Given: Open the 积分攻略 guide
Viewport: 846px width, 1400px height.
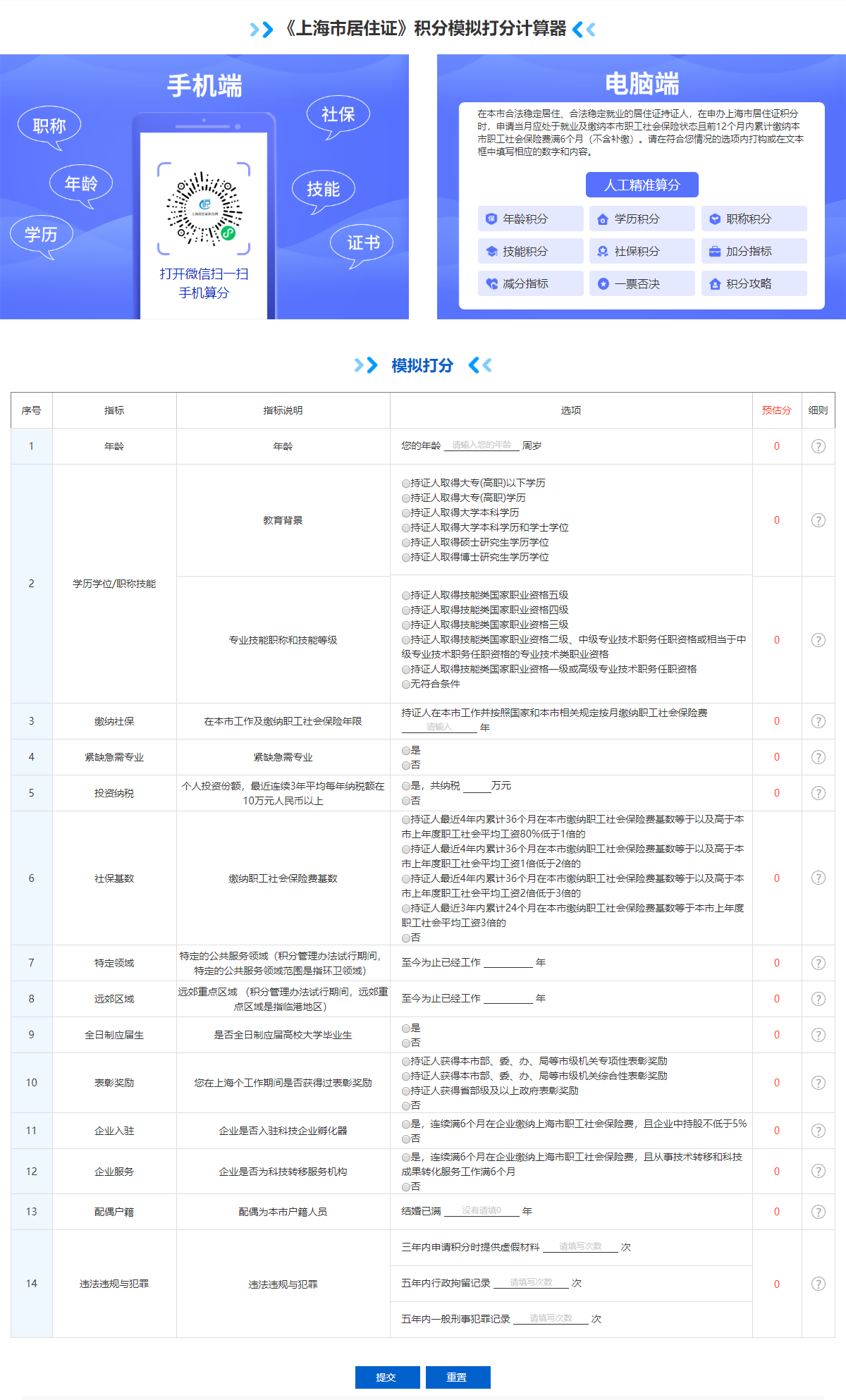Looking at the screenshot, I should 754,283.
